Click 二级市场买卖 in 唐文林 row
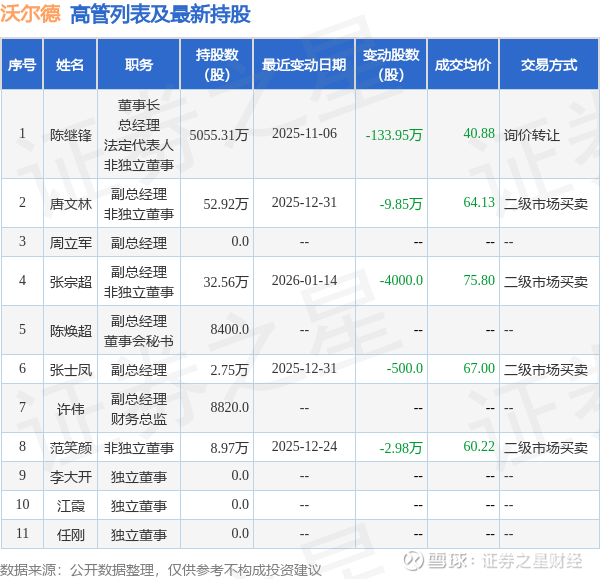Viewport: 600px width, 579px height. (546, 204)
